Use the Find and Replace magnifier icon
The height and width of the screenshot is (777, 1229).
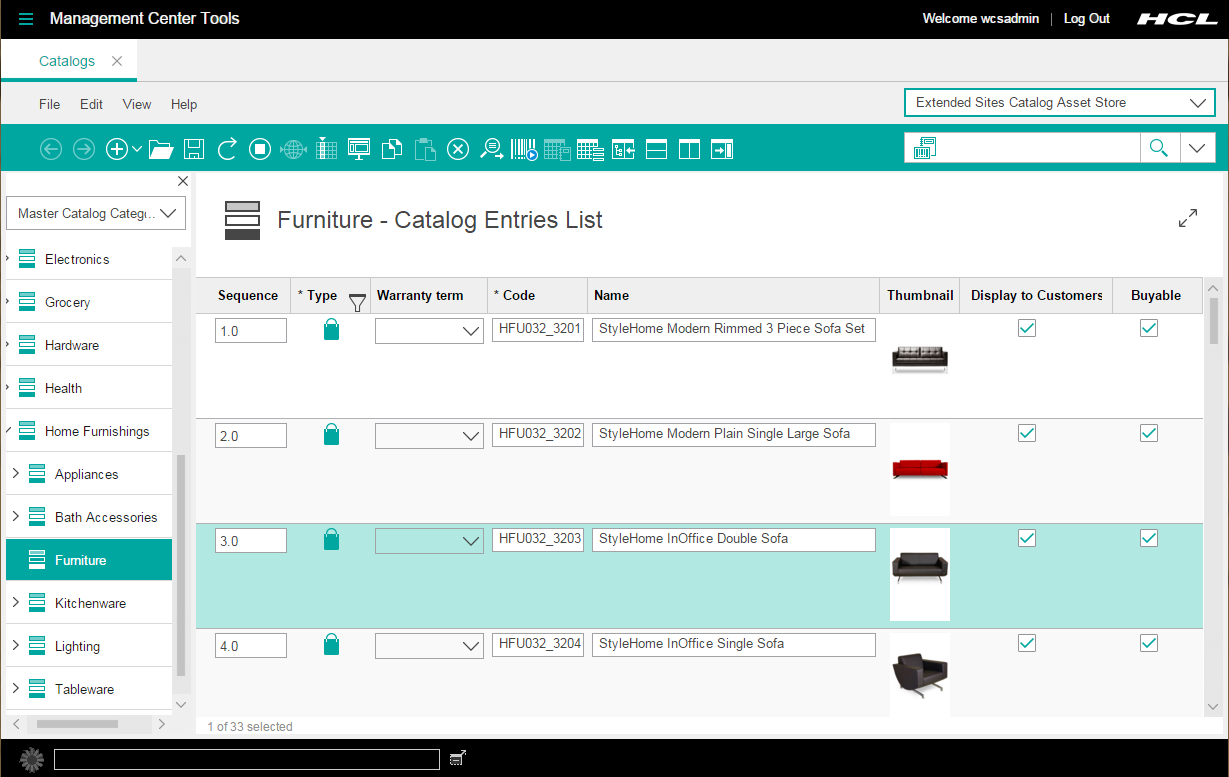[492, 148]
